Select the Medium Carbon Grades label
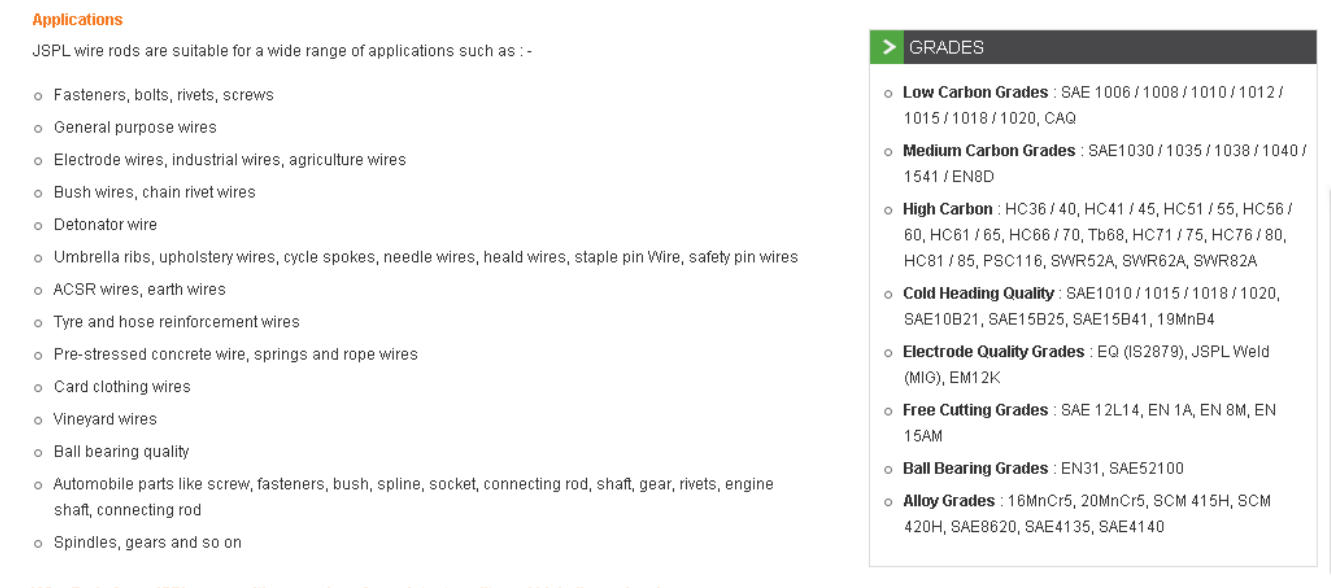Viewport: 1331px width, 588px height. pyautogui.click(x=988, y=151)
